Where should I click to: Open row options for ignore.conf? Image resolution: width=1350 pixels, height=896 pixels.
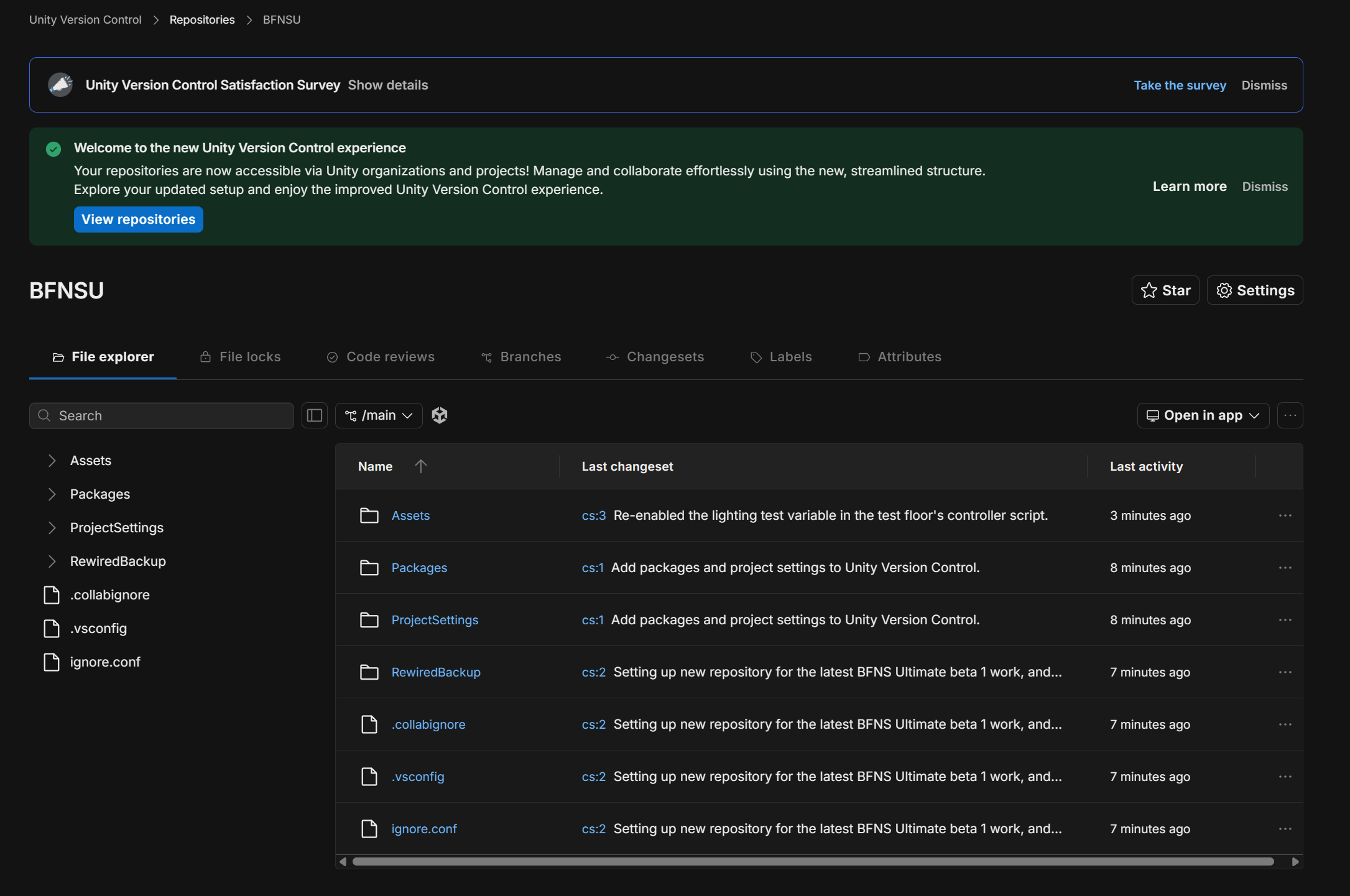[x=1285, y=829]
